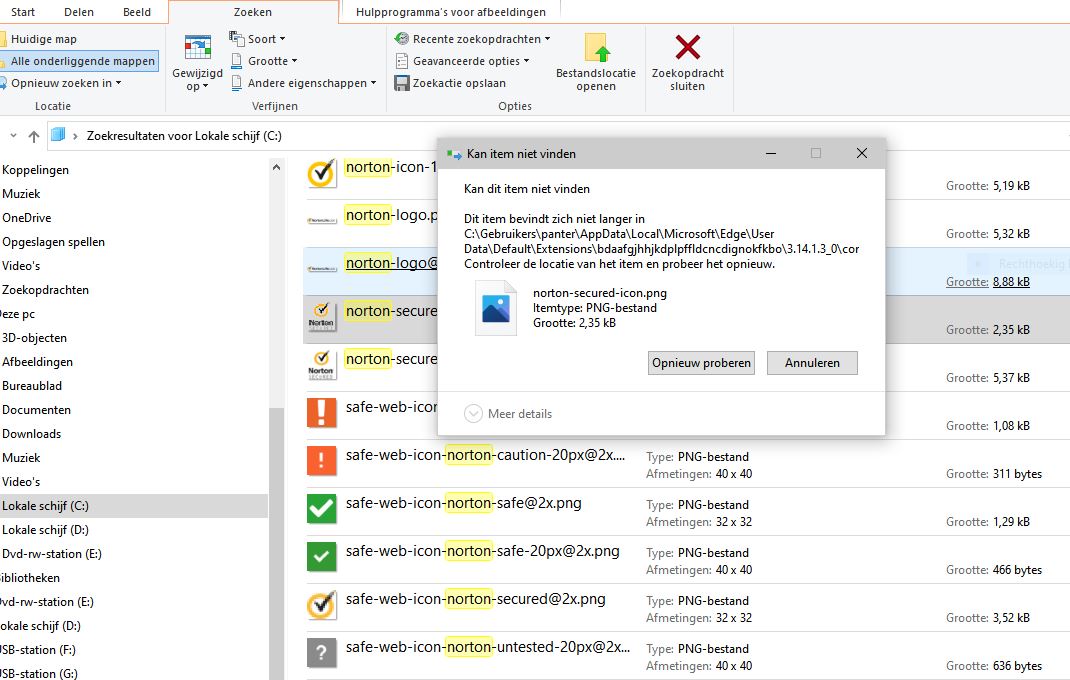Expand Geavanceerde opties dropdown

[x=463, y=61]
